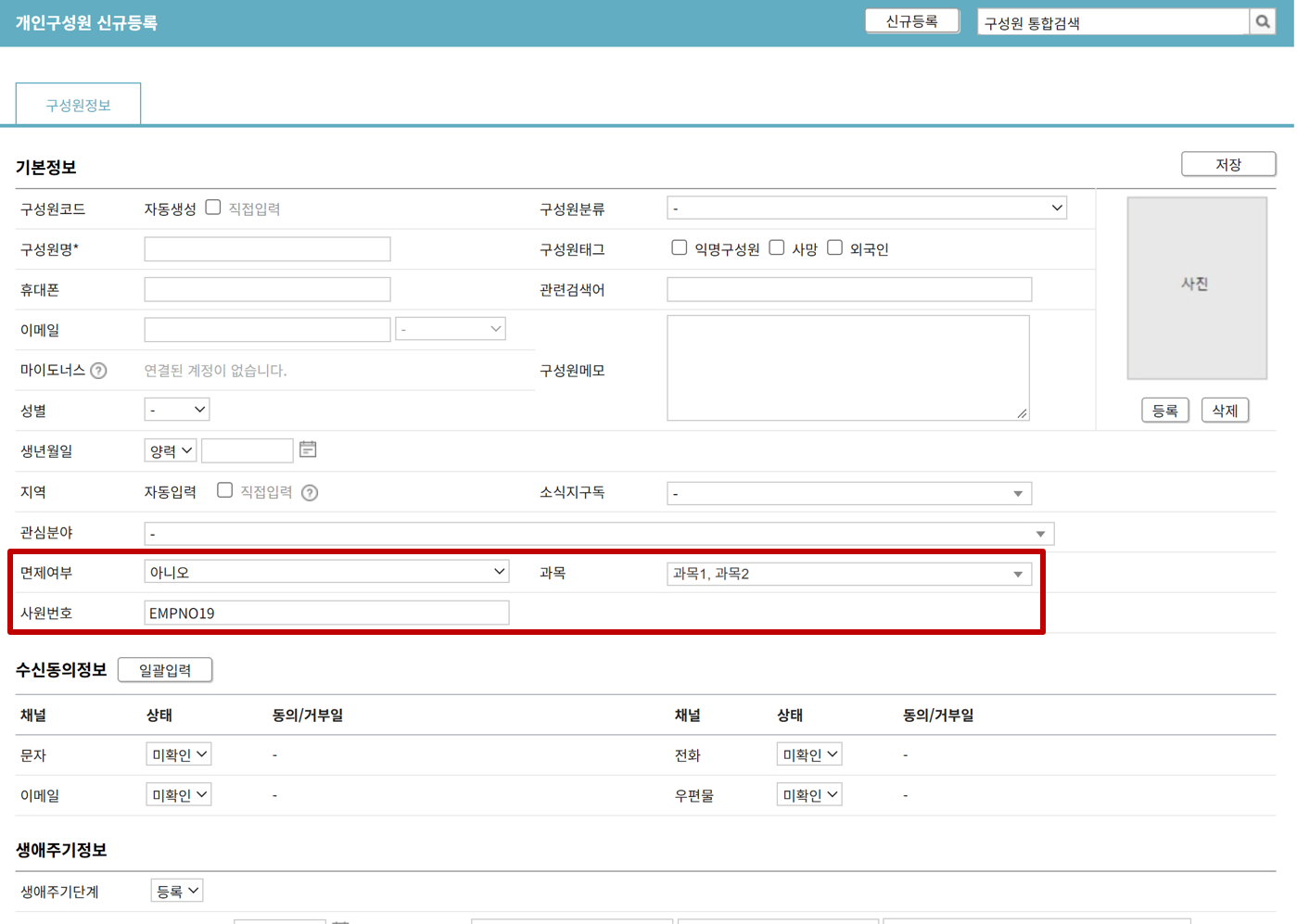Open the 양력 calendar type dropdown

171,450
